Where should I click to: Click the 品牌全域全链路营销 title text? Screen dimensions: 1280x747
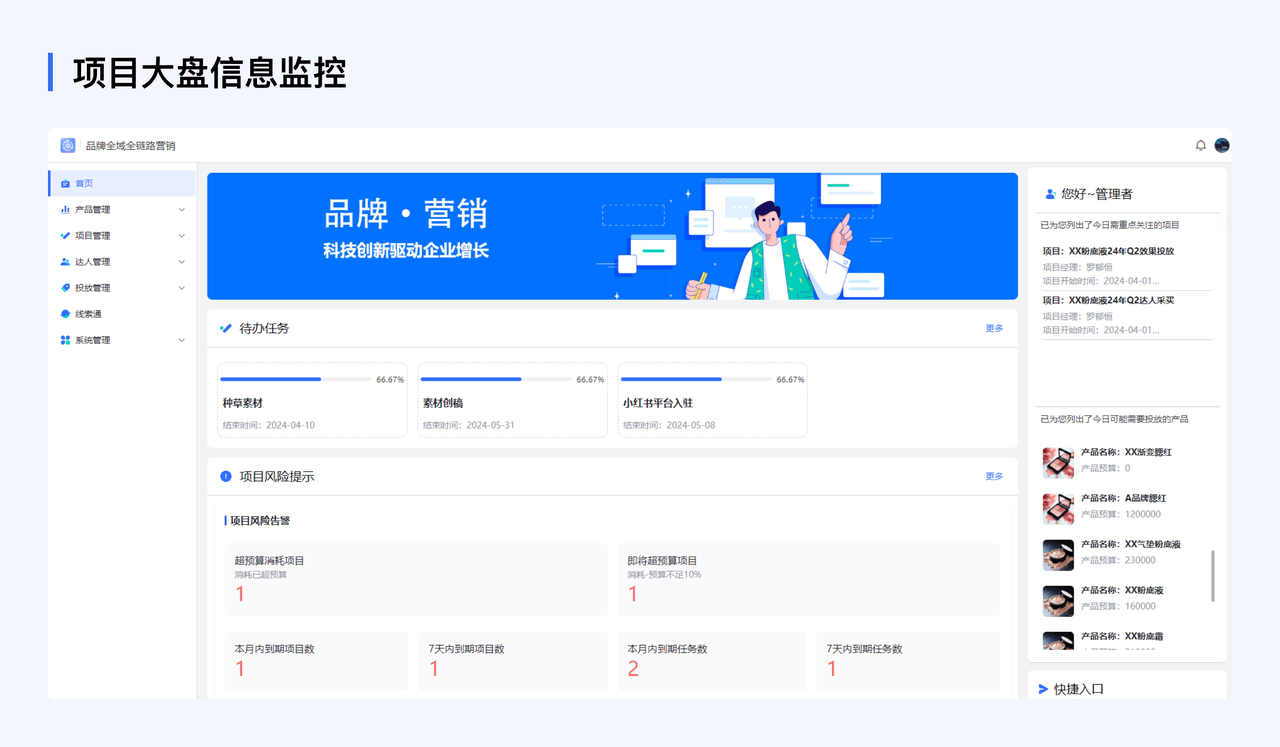[x=131, y=146]
